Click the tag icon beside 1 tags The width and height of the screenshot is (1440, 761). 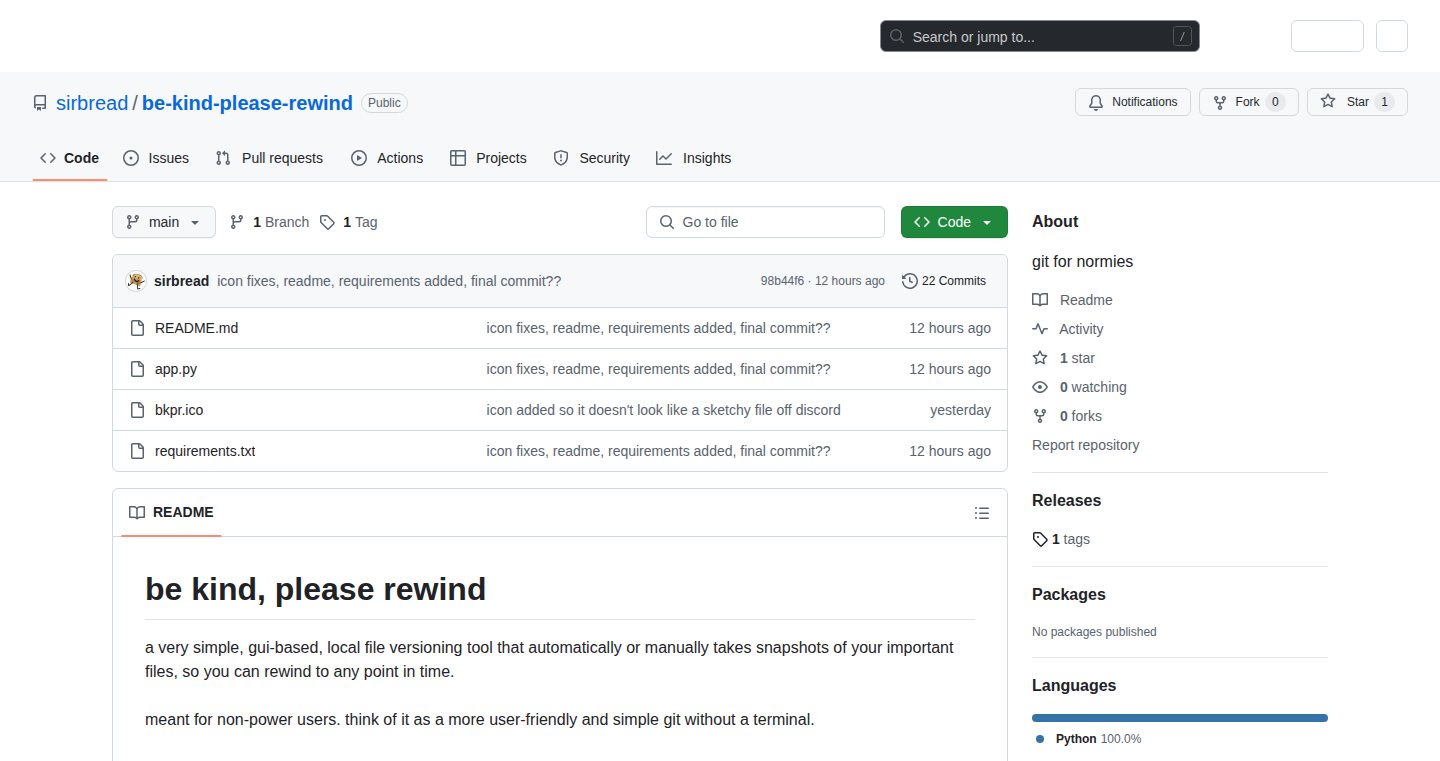[1040, 539]
